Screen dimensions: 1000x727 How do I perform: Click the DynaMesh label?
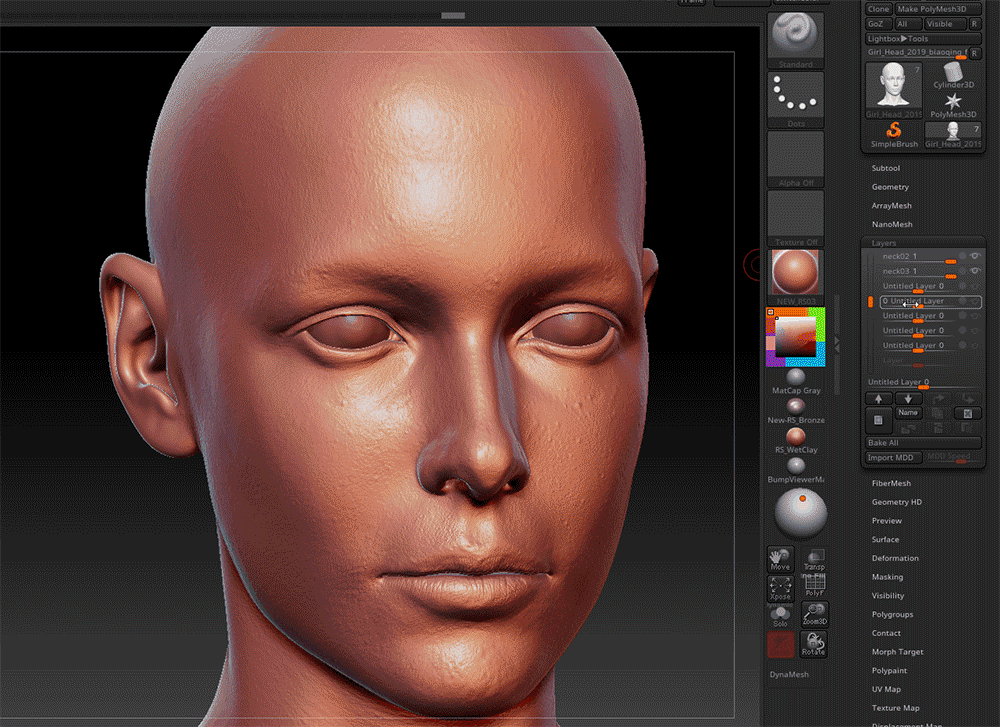tap(789, 674)
